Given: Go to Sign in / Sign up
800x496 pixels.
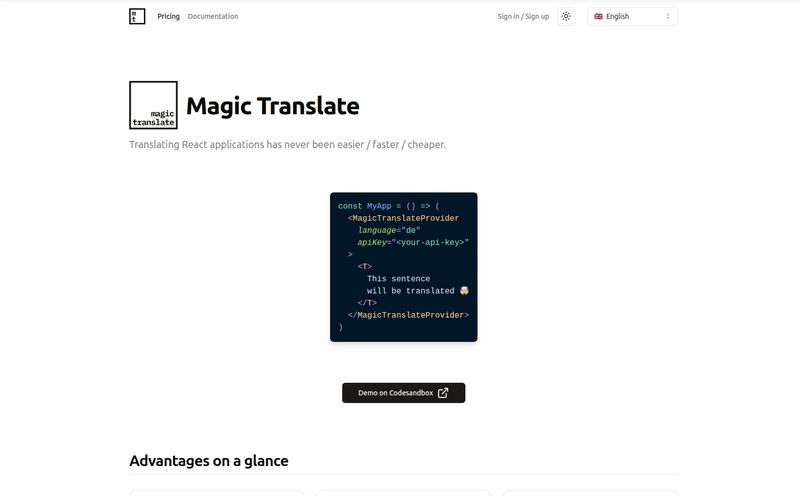Looking at the screenshot, I should click(523, 16).
